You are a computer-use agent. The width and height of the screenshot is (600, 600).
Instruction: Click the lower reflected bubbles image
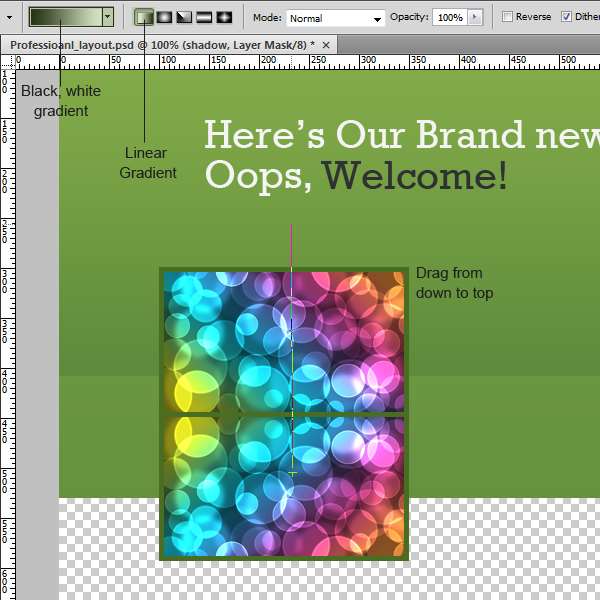click(284, 485)
